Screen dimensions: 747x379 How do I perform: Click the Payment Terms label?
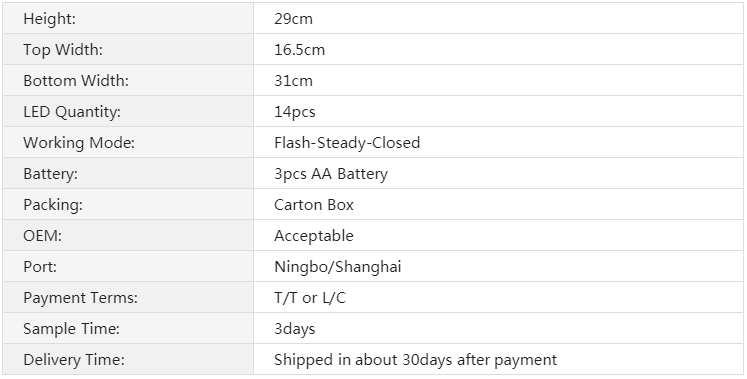click(81, 298)
